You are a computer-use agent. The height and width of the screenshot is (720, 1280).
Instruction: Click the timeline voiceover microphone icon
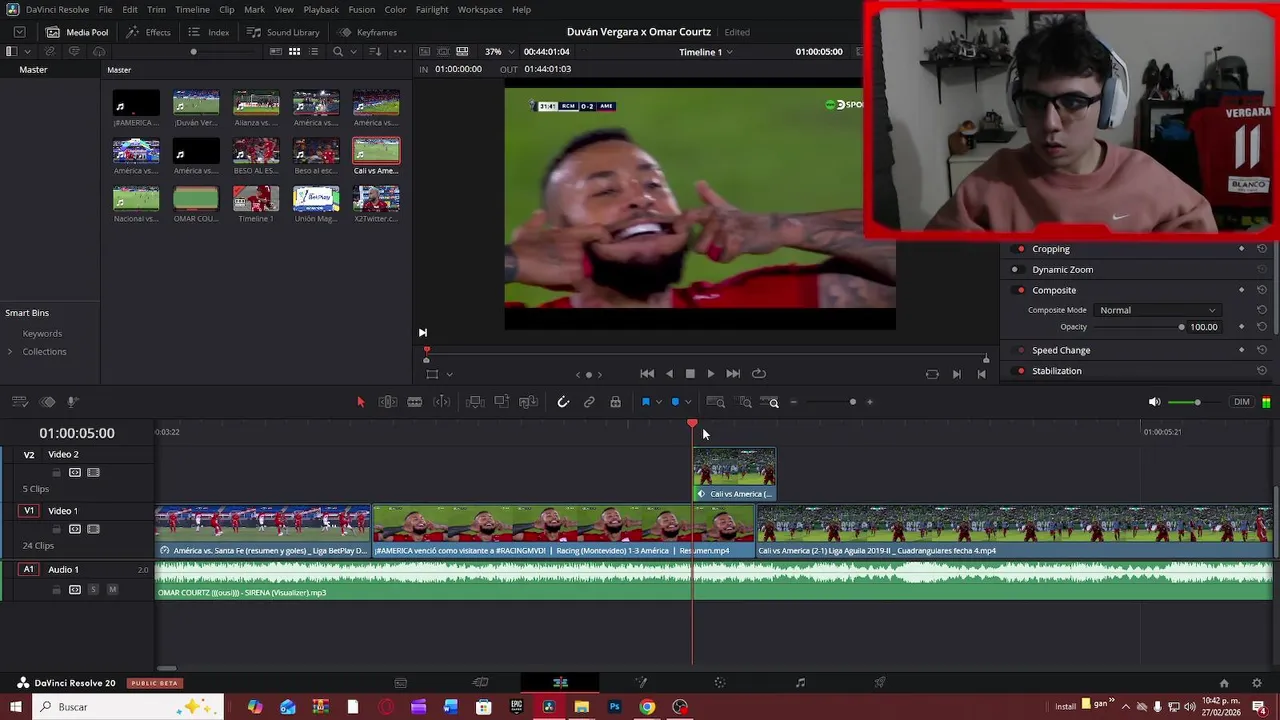(x=73, y=402)
